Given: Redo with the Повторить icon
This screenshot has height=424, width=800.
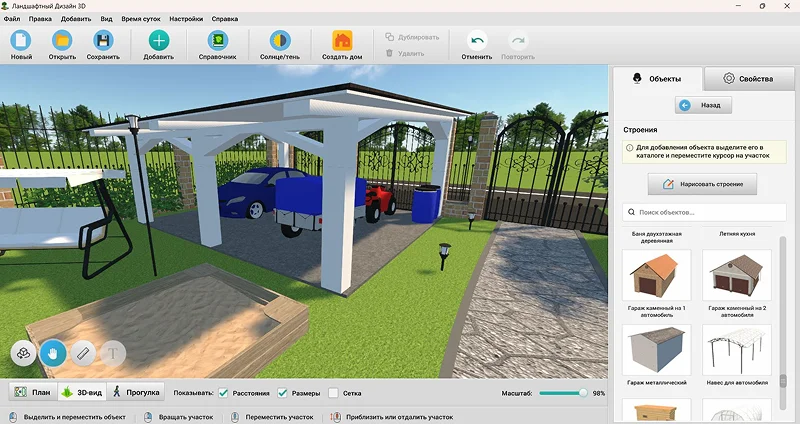Looking at the screenshot, I should [x=518, y=40].
